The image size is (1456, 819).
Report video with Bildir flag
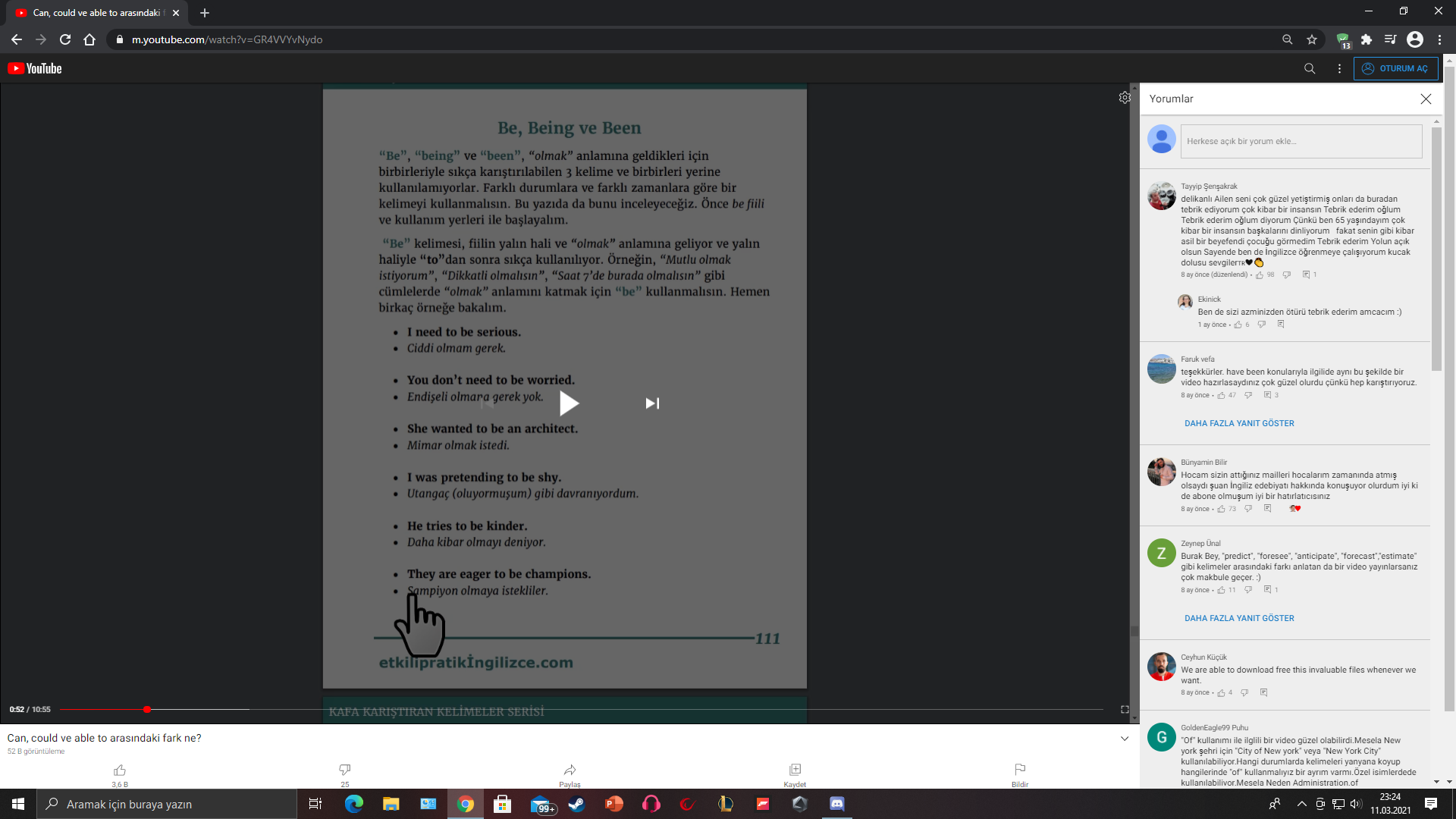1020,770
